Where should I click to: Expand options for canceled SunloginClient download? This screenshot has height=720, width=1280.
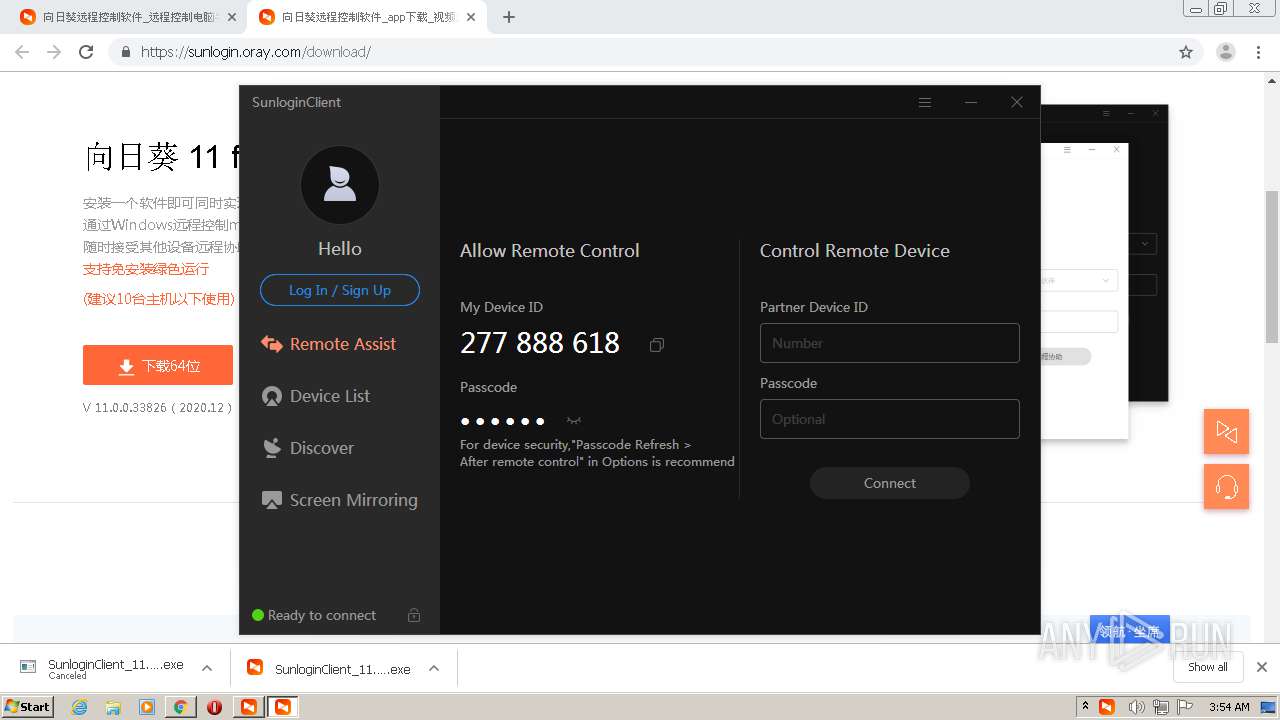(x=207, y=668)
